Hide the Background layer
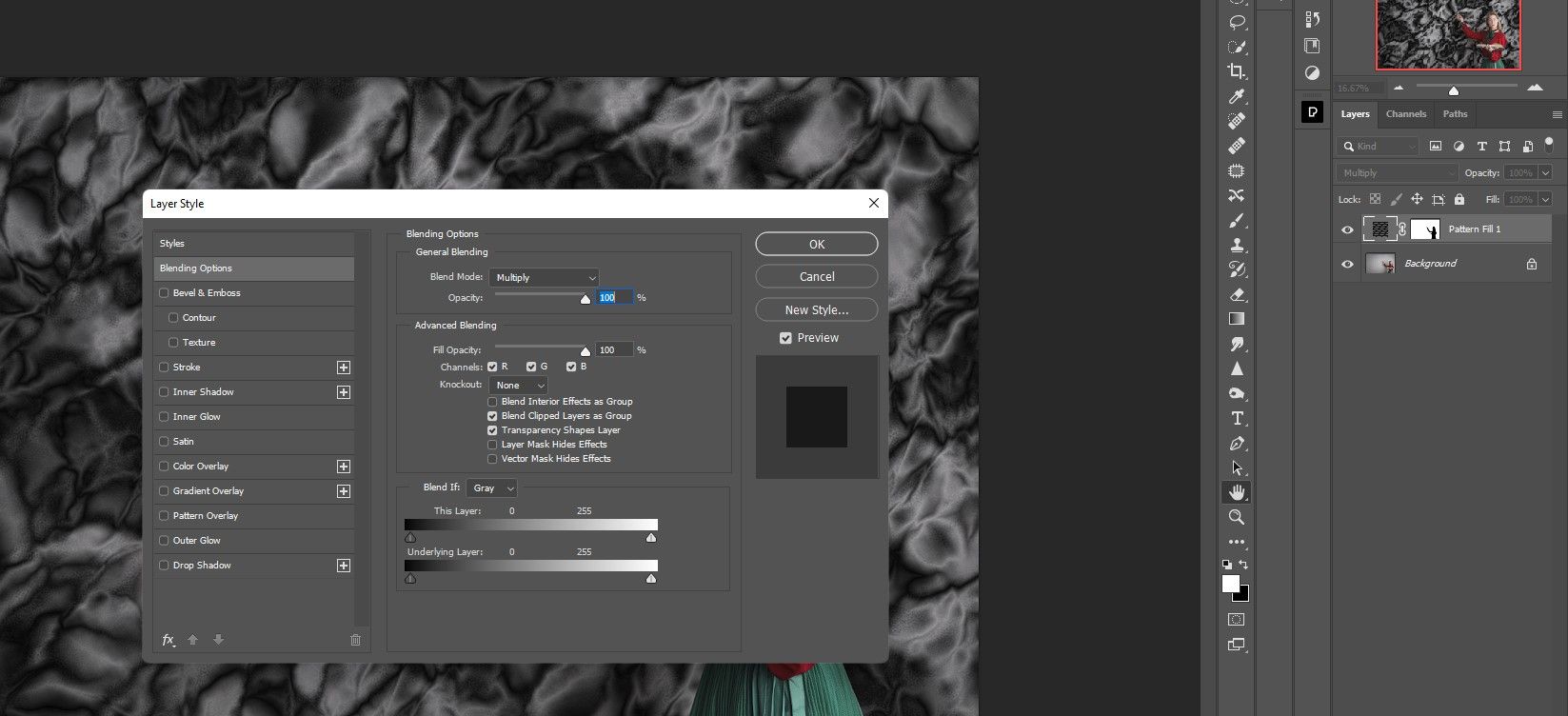 [1347, 264]
